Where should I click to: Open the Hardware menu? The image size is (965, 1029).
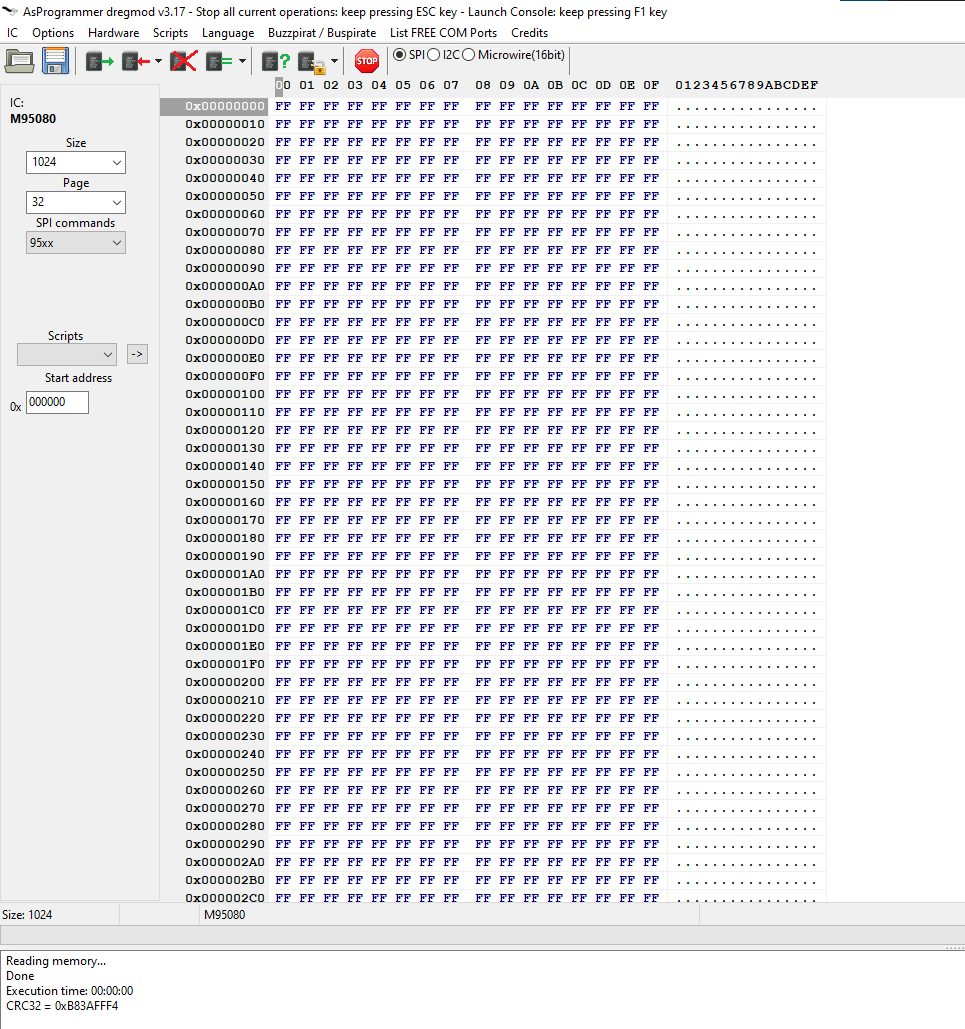[113, 33]
